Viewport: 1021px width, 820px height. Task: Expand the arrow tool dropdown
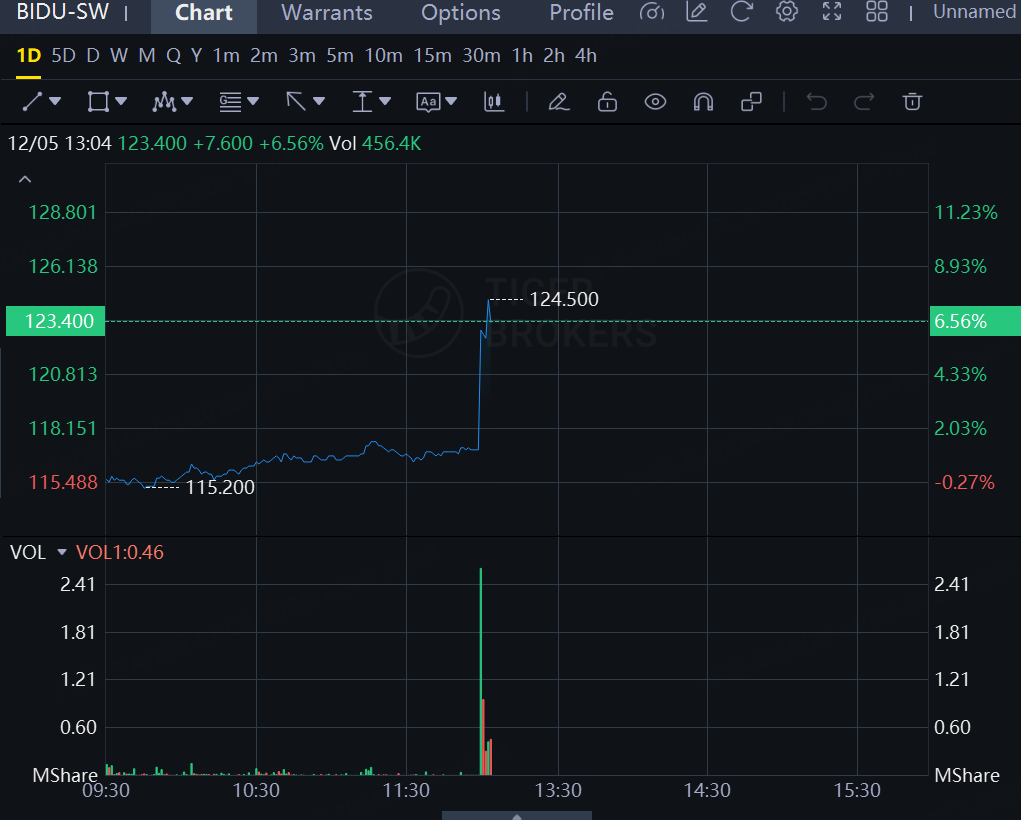319,102
